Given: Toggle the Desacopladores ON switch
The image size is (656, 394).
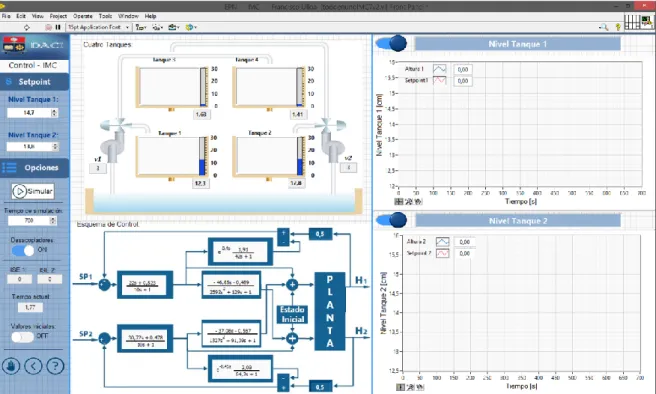Looking at the screenshot, I should click(23, 250).
